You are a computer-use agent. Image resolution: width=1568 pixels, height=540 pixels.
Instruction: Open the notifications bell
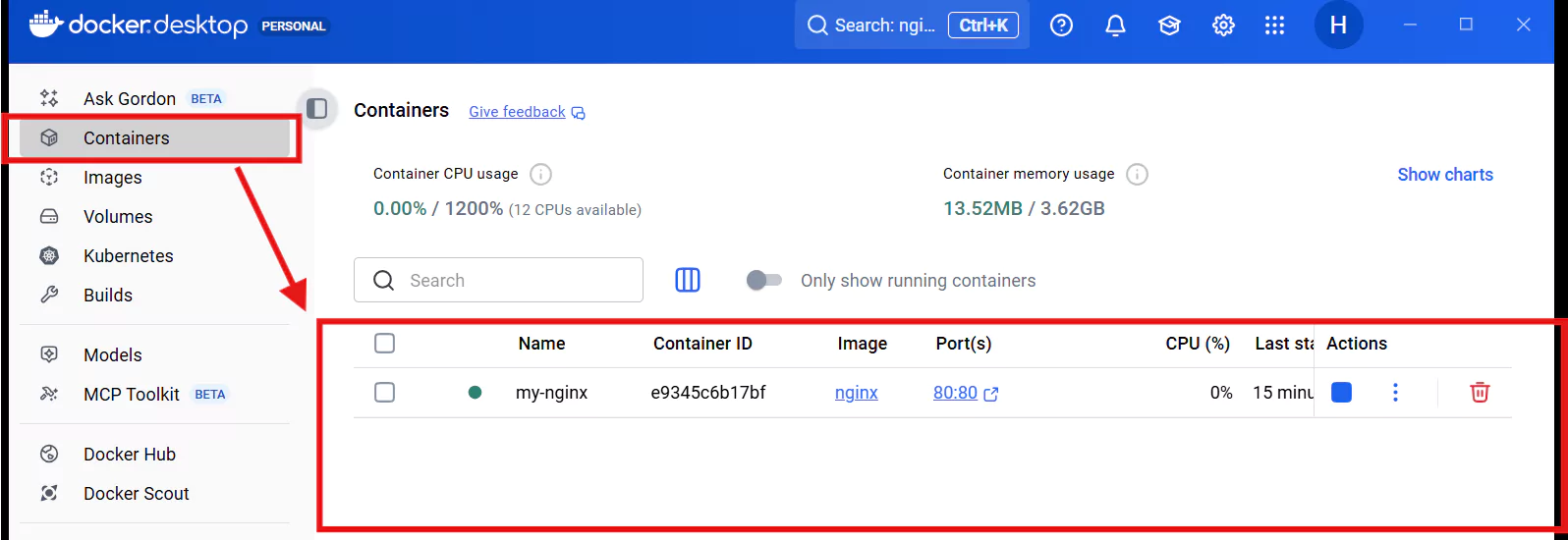(1115, 26)
